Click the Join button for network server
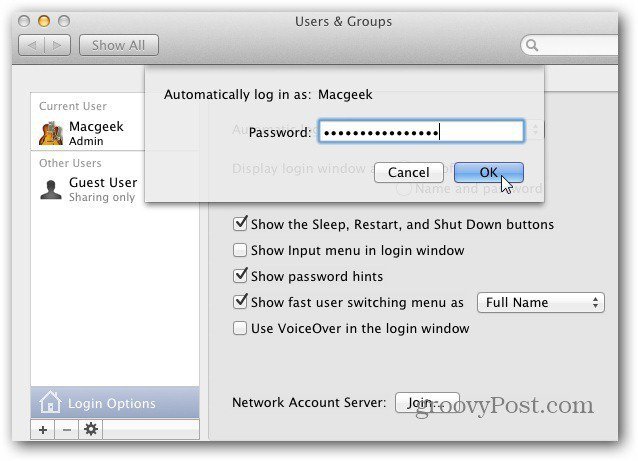The image size is (638, 461). 427,403
